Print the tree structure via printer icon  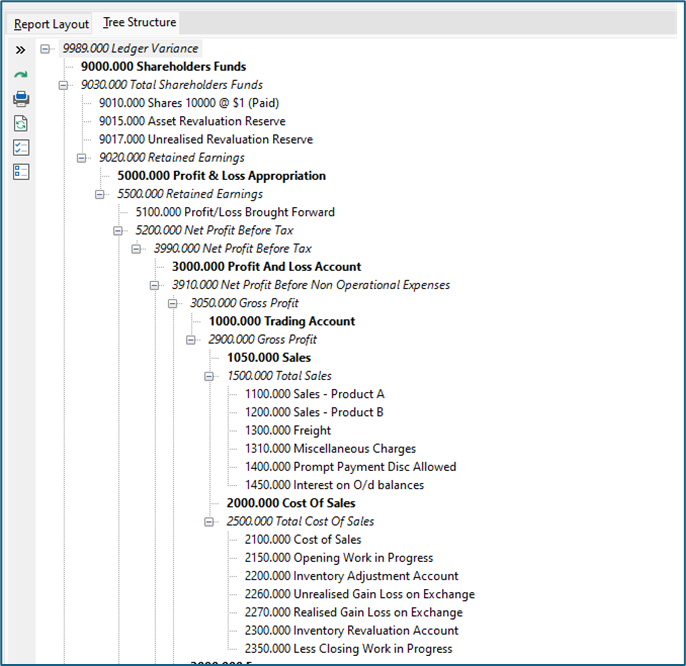[21, 99]
